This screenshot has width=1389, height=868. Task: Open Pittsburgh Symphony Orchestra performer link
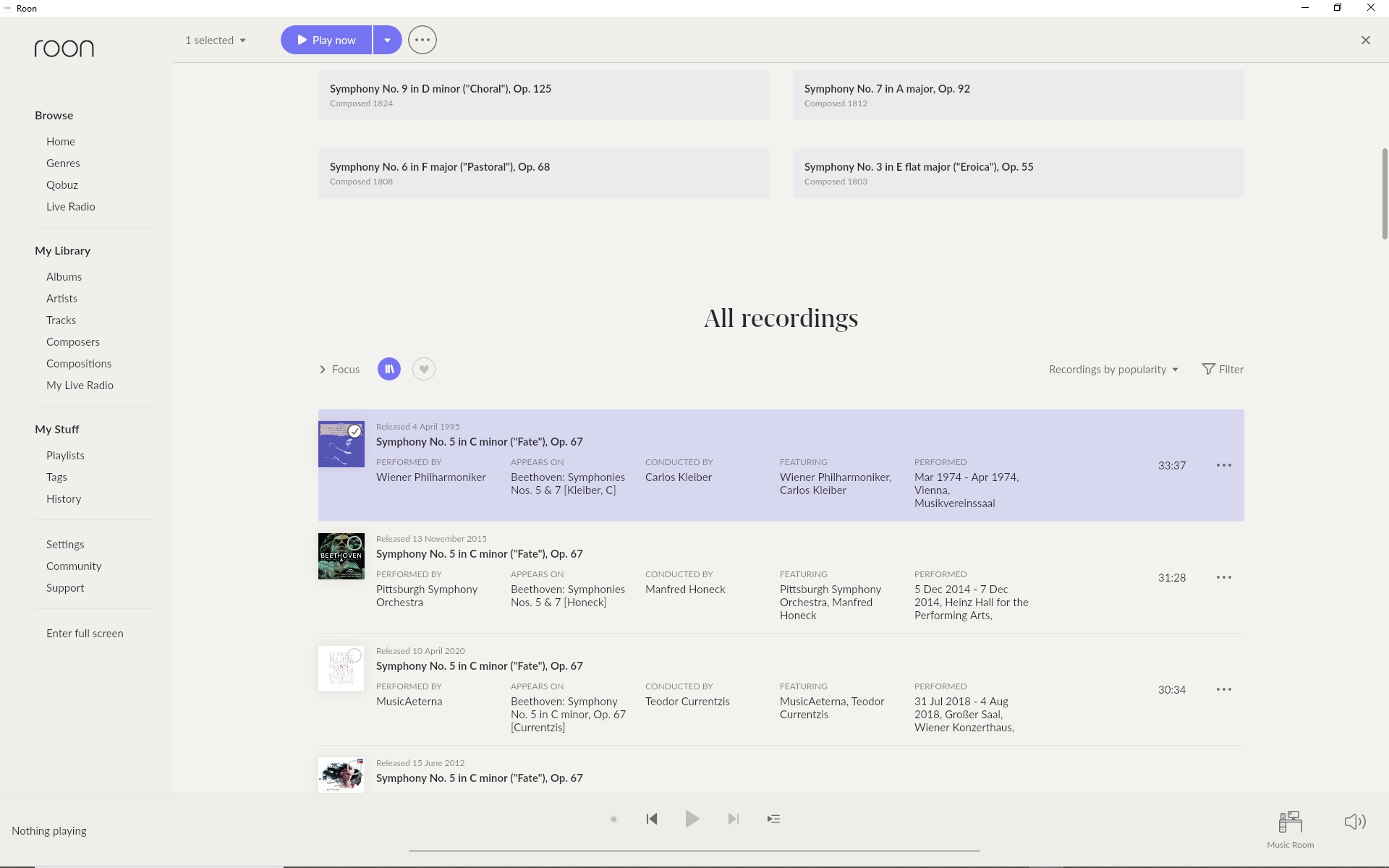[x=427, y=596]
